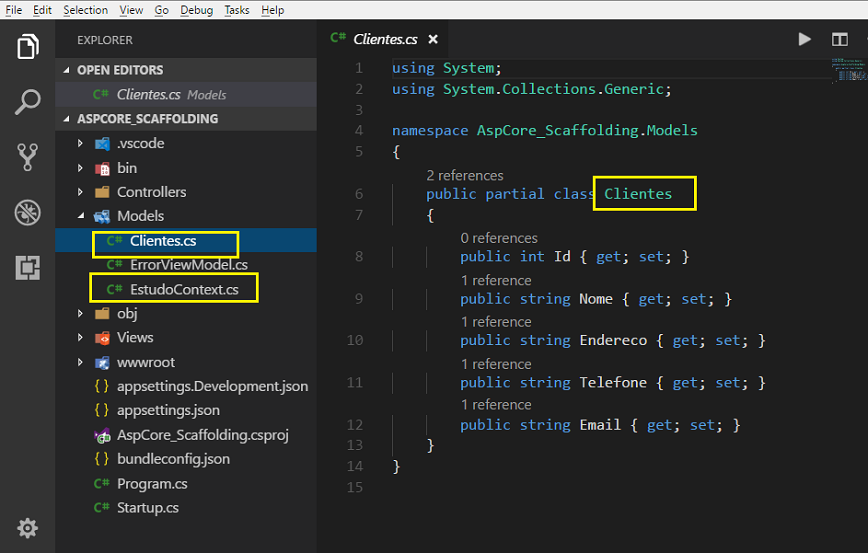Open the Go menu
The image size is (868, 553).
(162, 10)
